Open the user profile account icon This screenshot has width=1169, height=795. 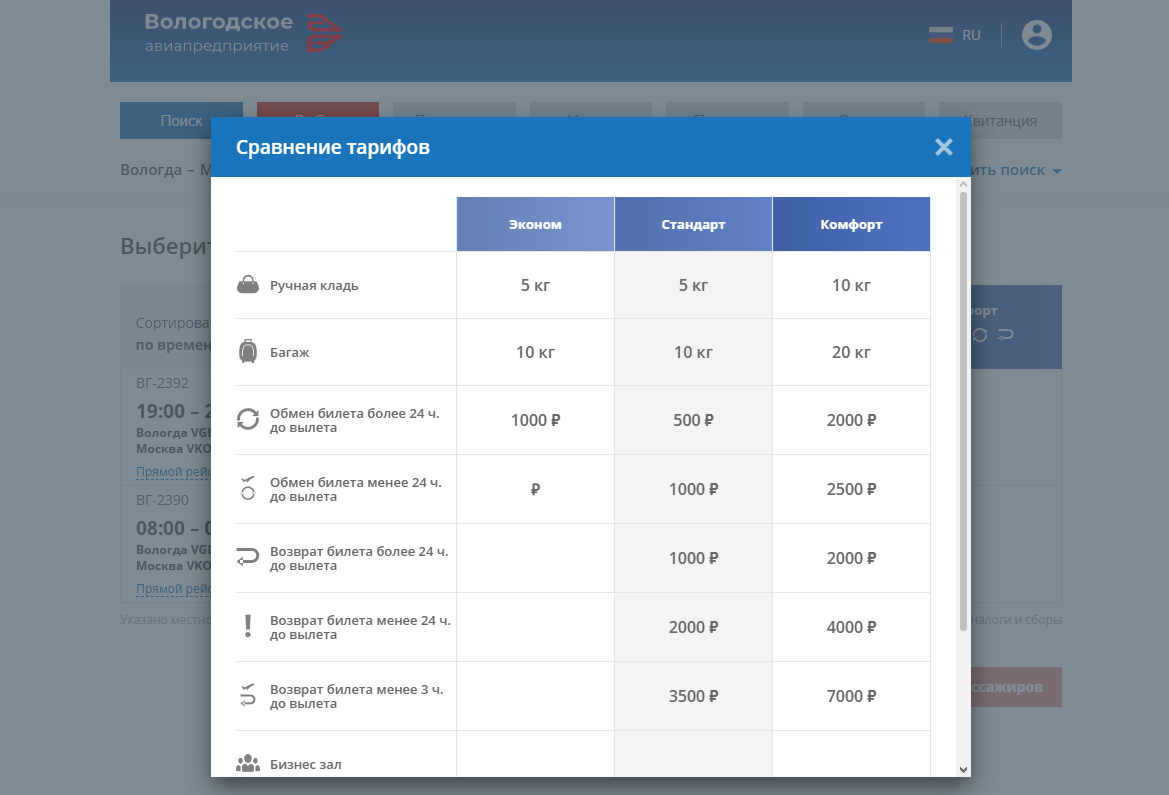click(x=1036, y=34)
